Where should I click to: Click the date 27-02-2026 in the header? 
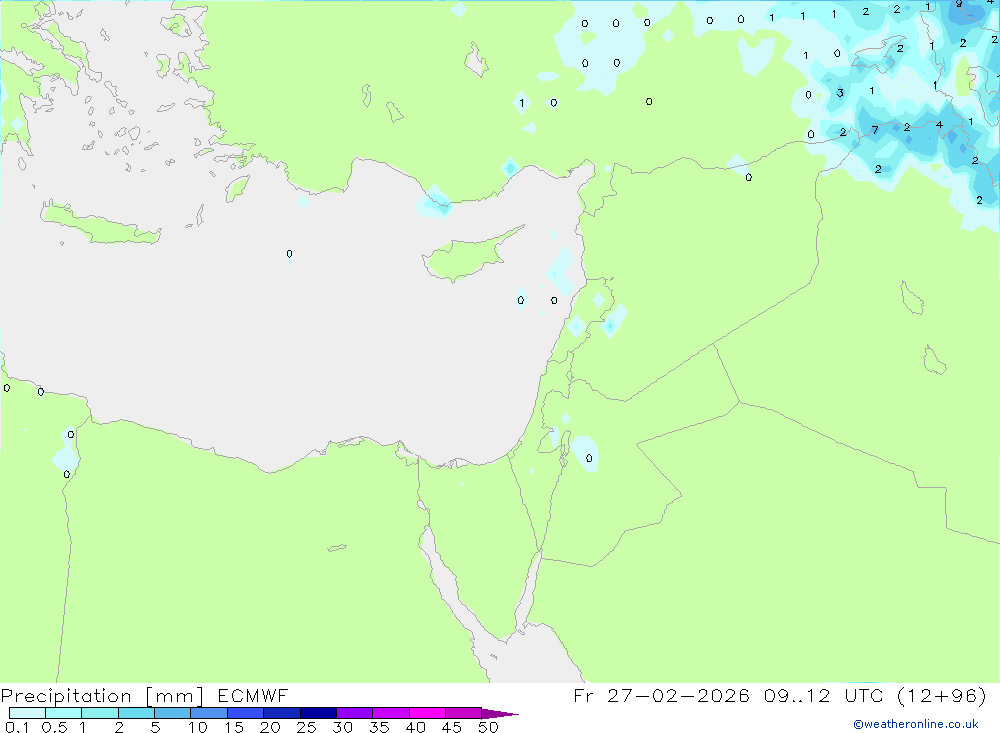point(678,695)
